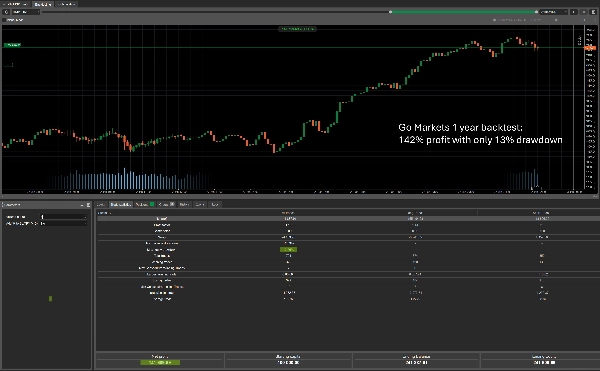Click the small icon right of the settings link
Image resolution: width=600 pixels, height=371 pixels.
(x=556, y=20)
